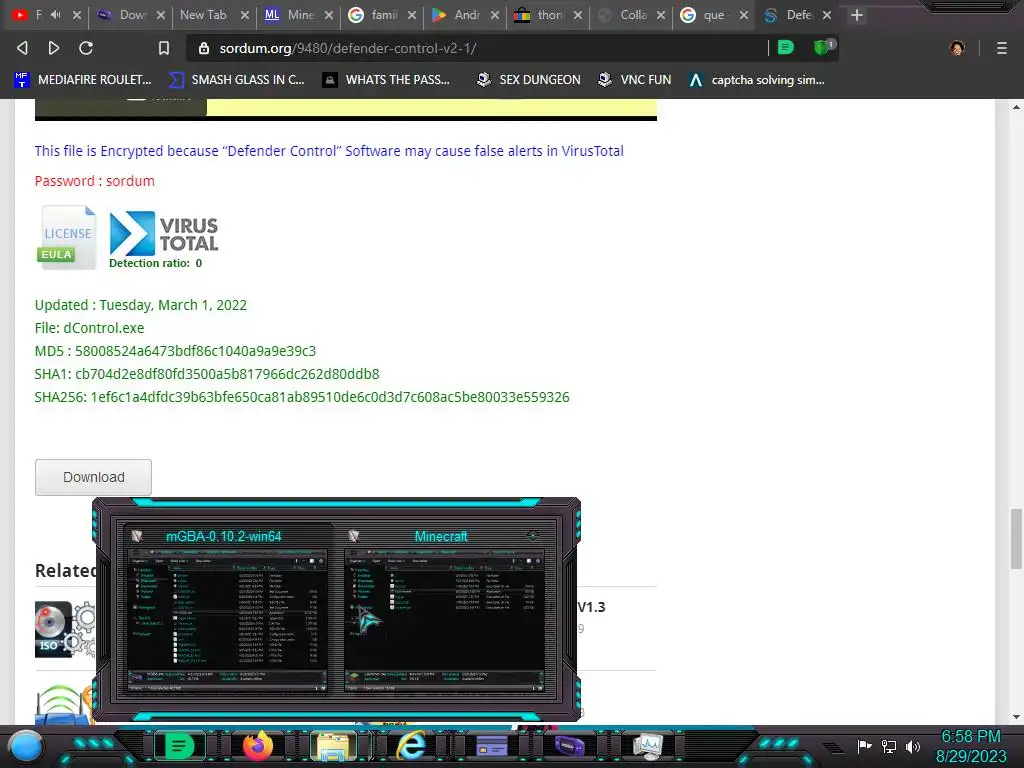This screenshot has width=1024, height=768.
Task: Reload the current page
Action: pyautogui.click(x=86, y=48)
